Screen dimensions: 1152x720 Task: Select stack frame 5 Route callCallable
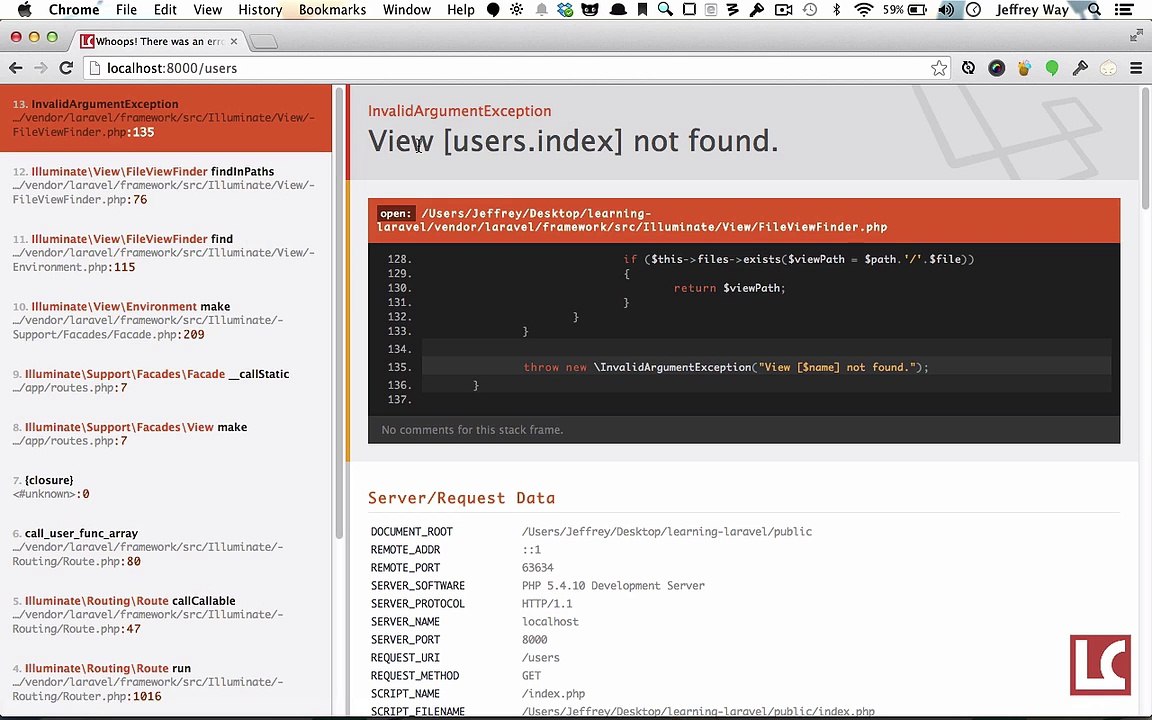tap(166, 615)
